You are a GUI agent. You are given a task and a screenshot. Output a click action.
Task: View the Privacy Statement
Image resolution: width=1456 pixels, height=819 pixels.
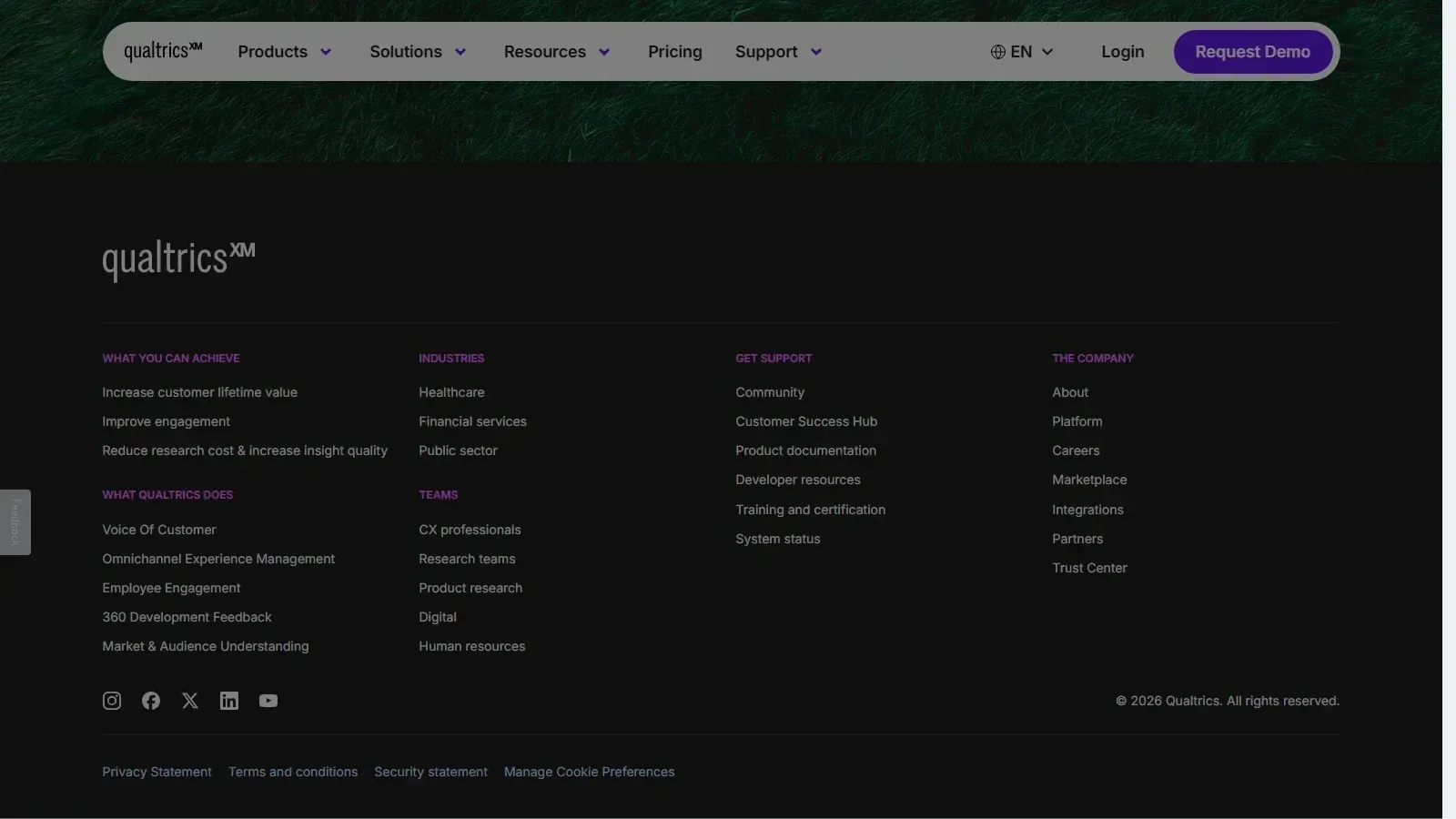(157, 772)
